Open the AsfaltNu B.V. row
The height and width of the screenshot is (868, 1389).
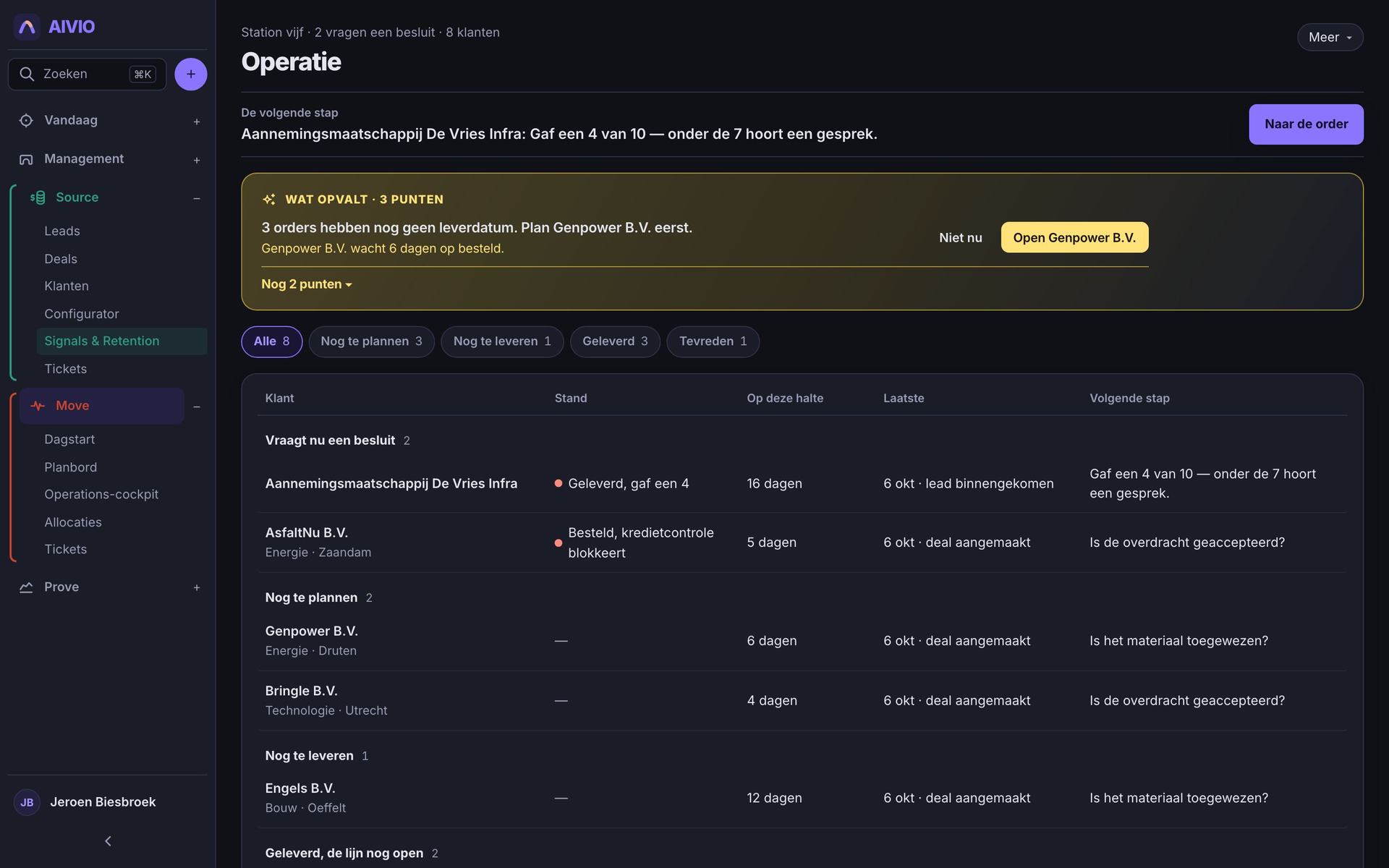tap(802, 542)
